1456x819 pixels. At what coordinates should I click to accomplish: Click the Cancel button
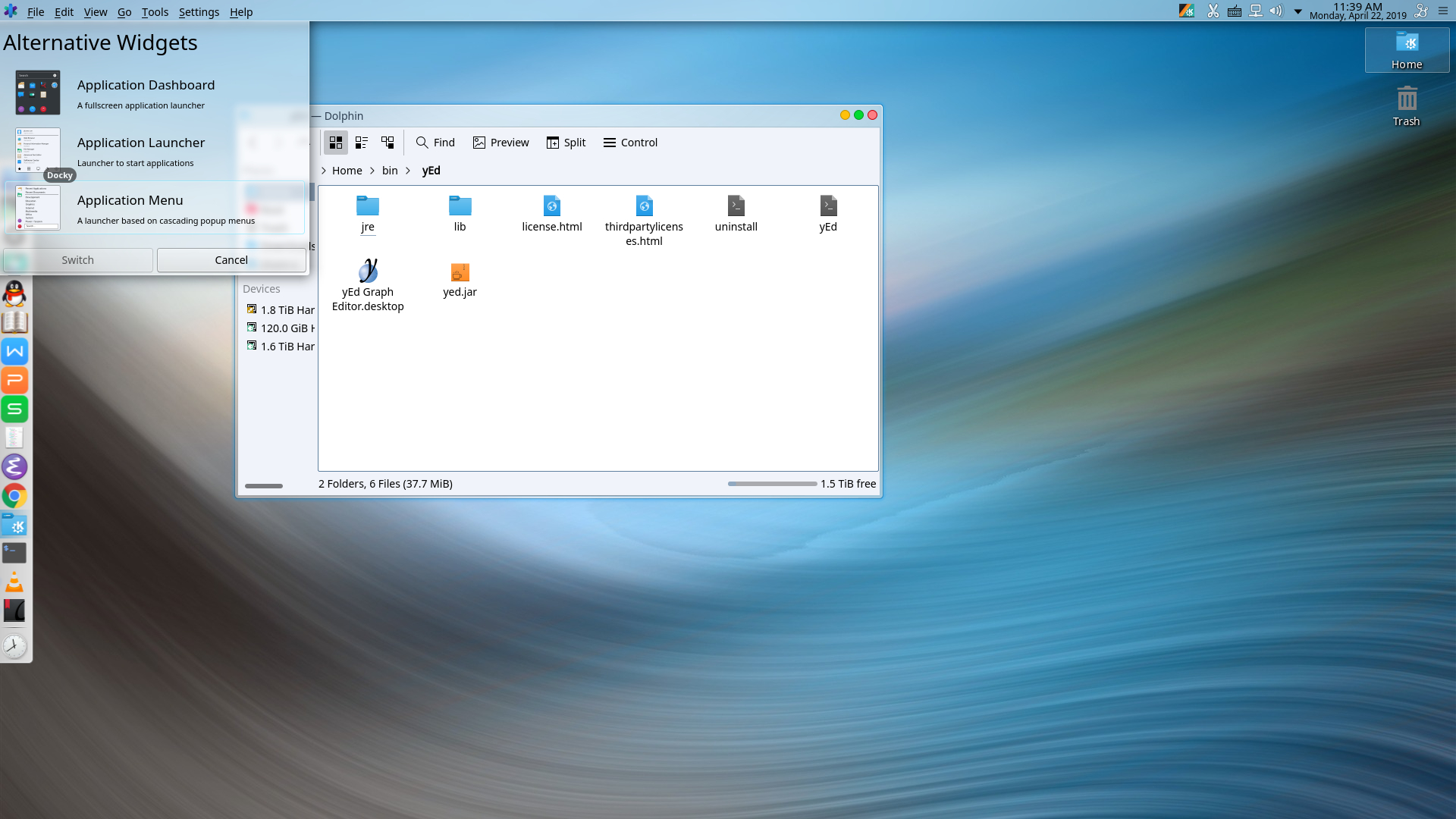(231, 260)
